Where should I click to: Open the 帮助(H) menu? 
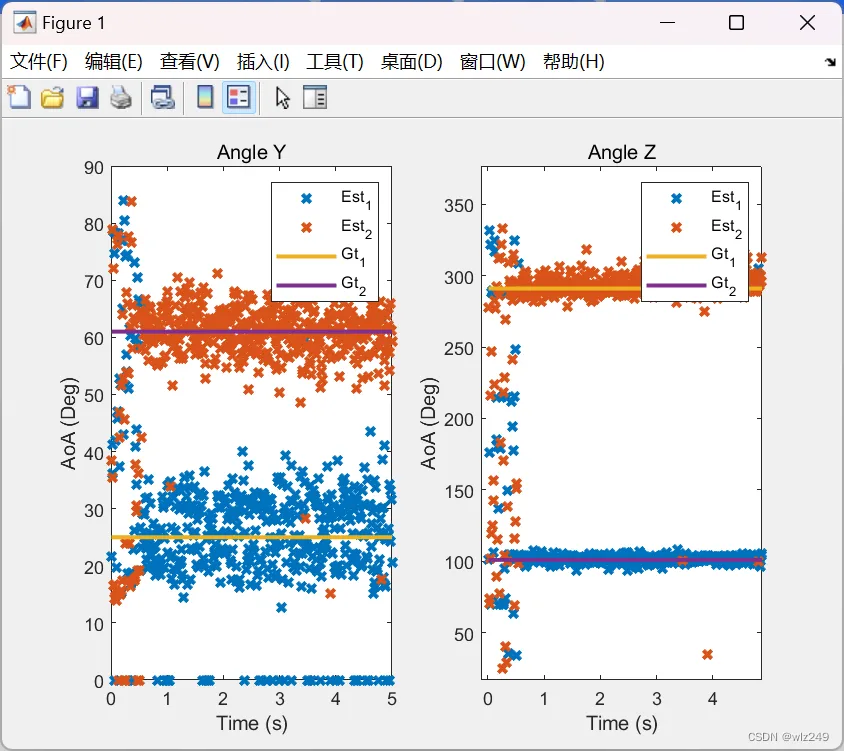pos(574,62)
